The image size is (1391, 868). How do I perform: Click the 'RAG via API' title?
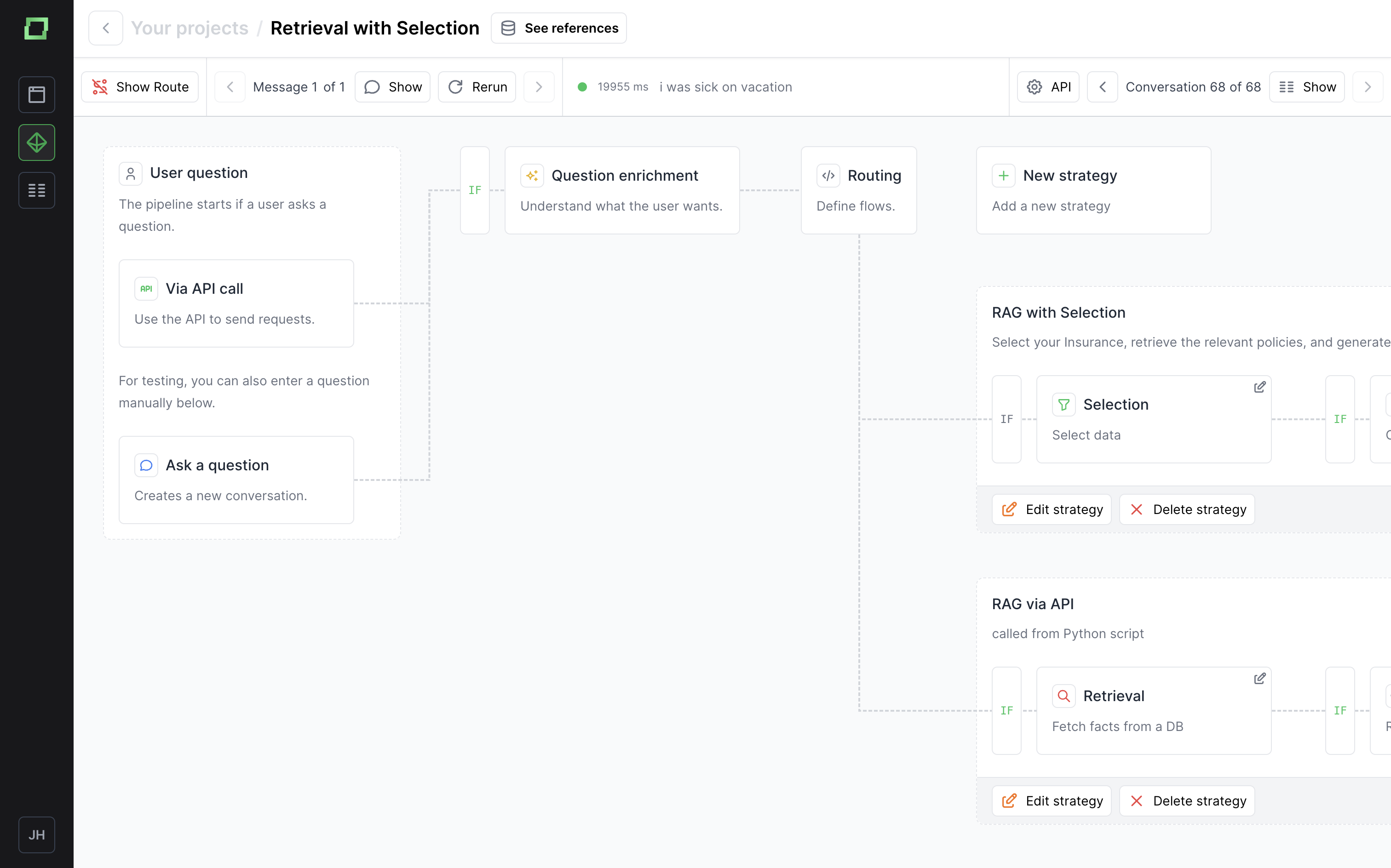pos(1033,604)
